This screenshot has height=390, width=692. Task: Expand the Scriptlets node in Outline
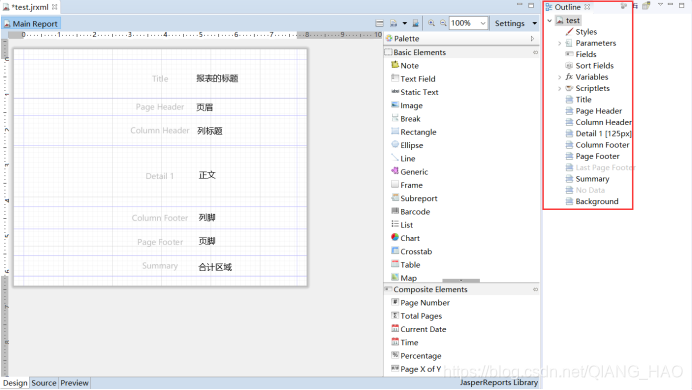(560, 88)
